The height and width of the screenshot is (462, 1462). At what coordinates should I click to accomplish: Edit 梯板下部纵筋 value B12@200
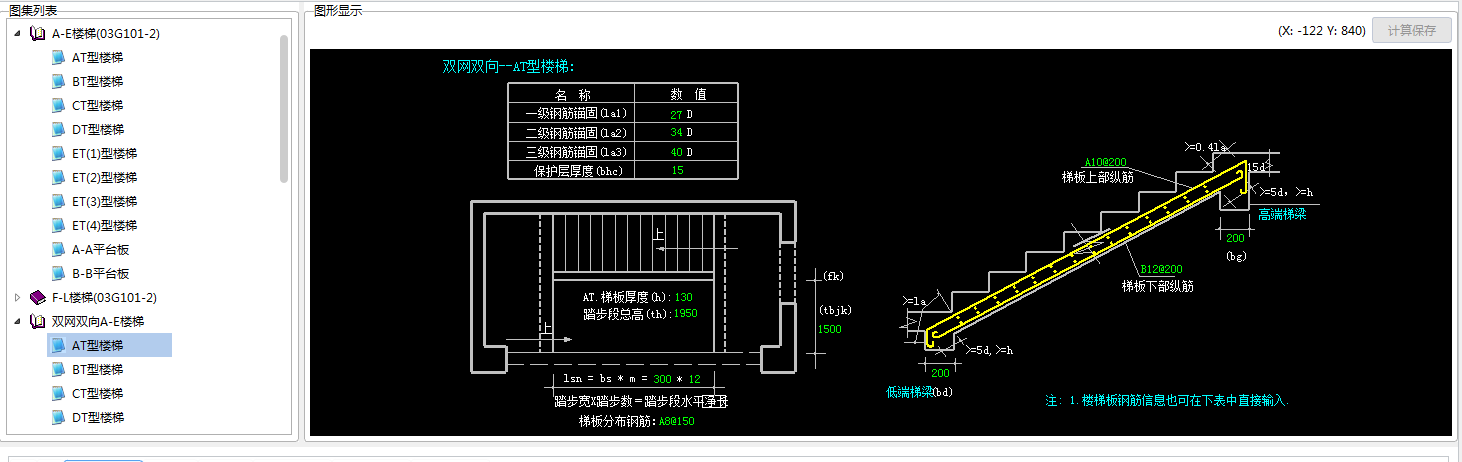tap(1161, 269)
